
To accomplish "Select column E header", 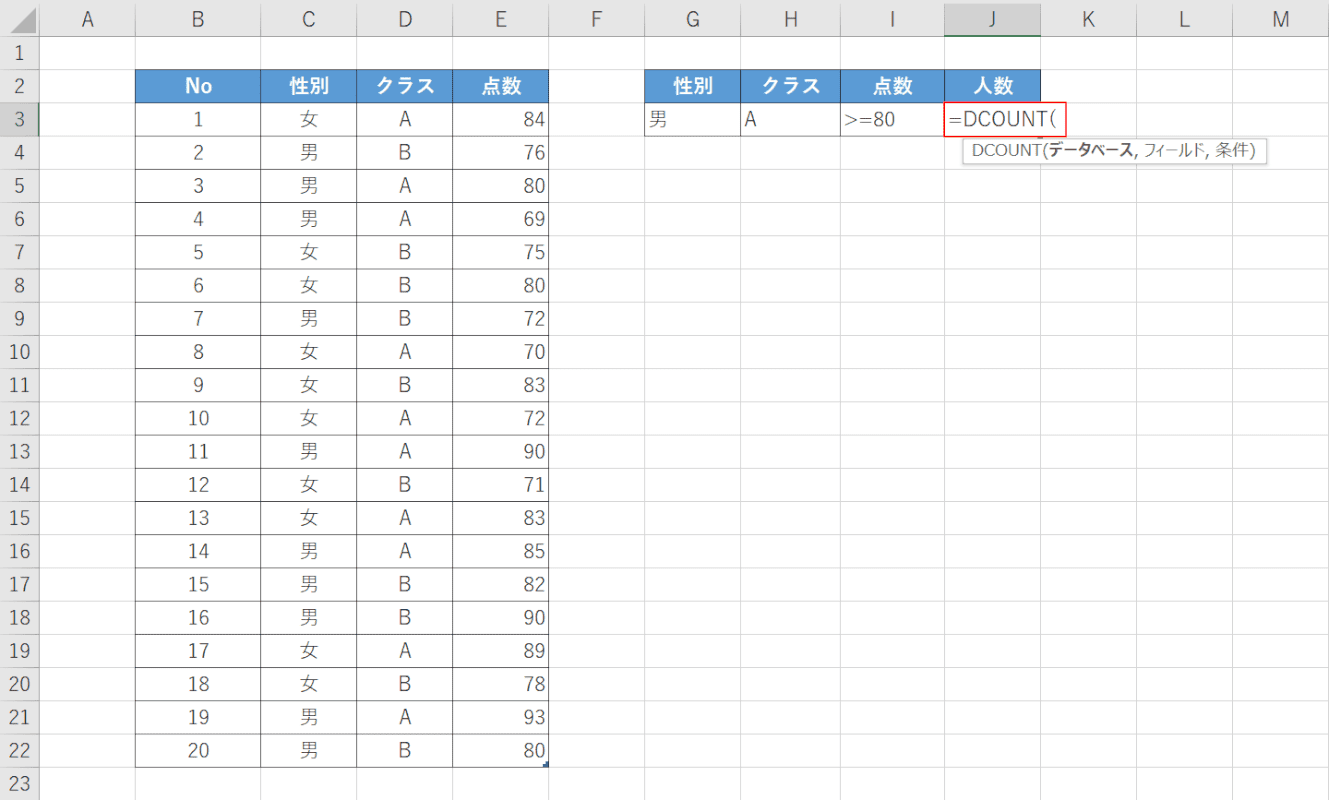I will 501,18.
